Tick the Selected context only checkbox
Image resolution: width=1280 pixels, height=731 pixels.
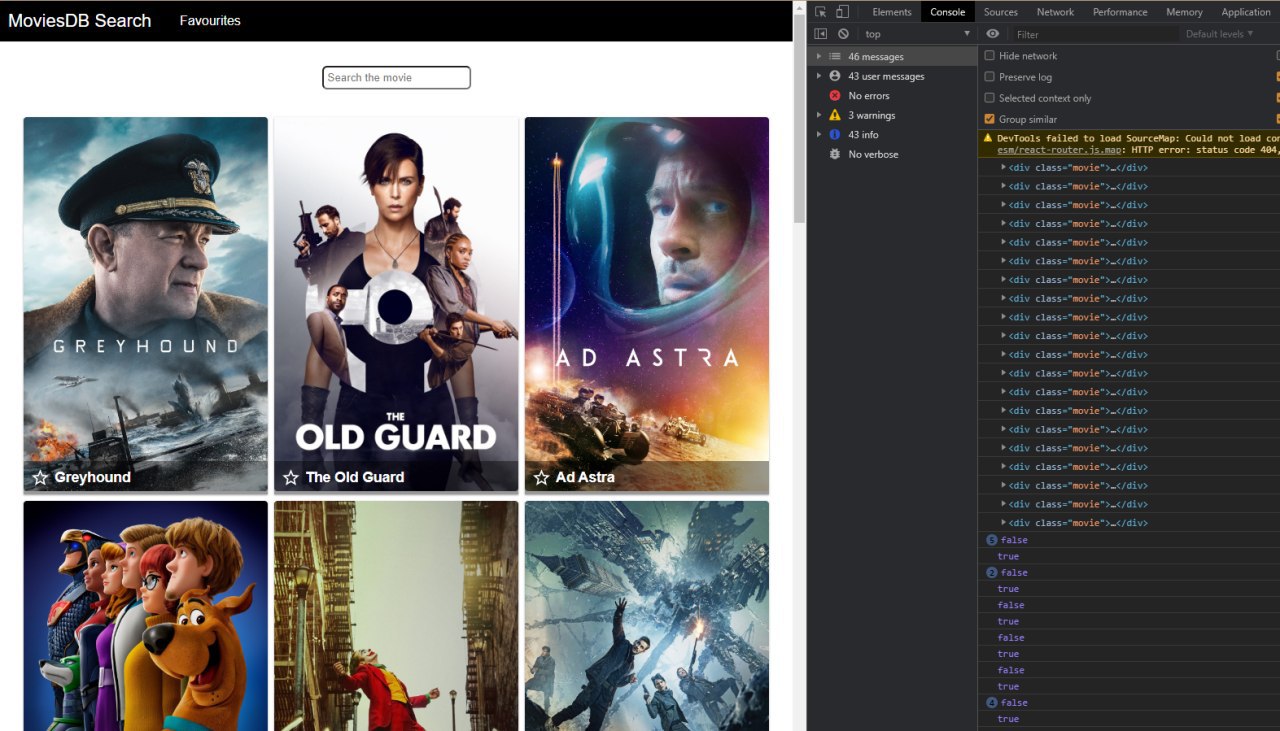click(x=990, y=98)
